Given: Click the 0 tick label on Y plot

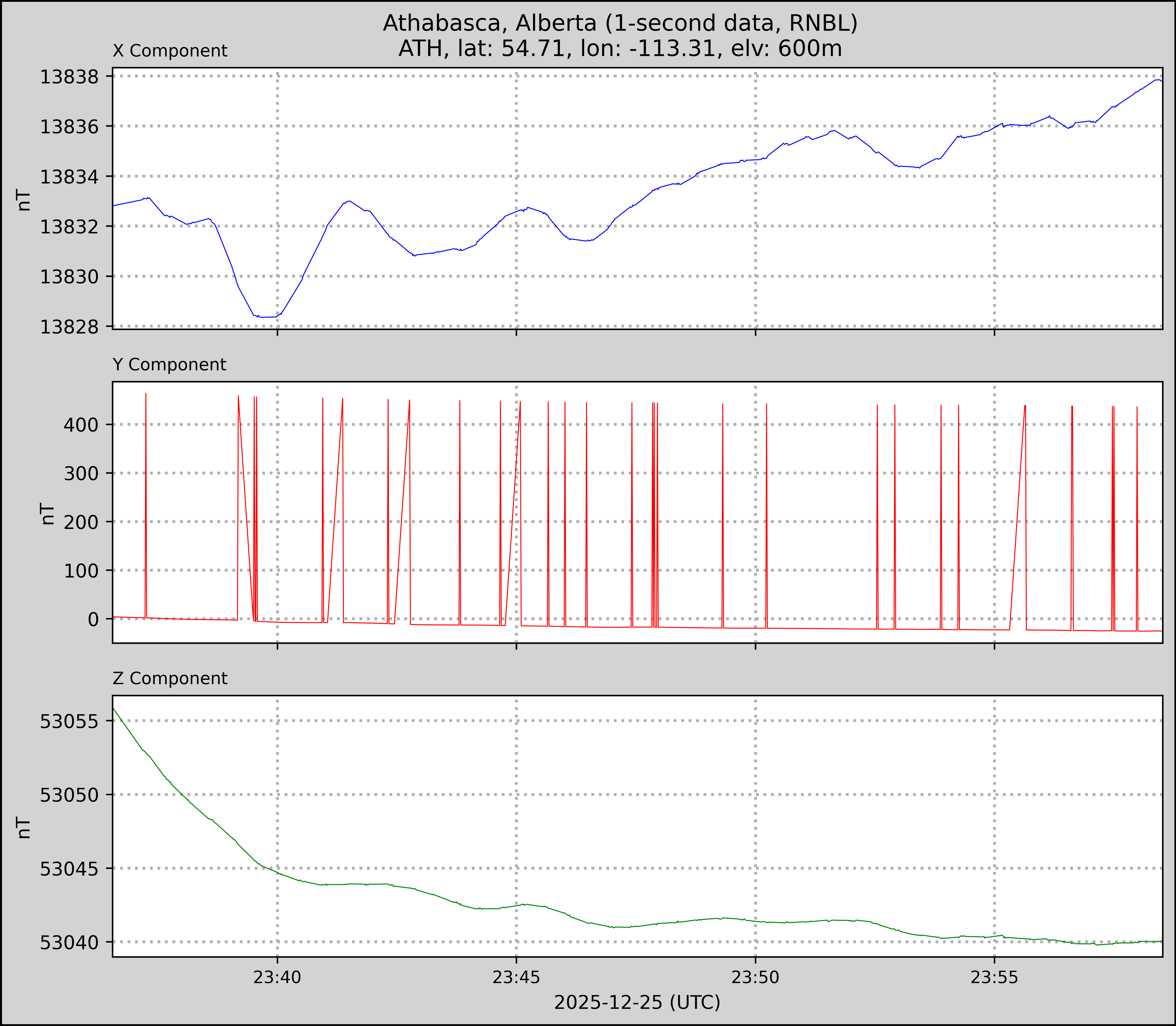Looking at the screenshot, I should (93, 619).
